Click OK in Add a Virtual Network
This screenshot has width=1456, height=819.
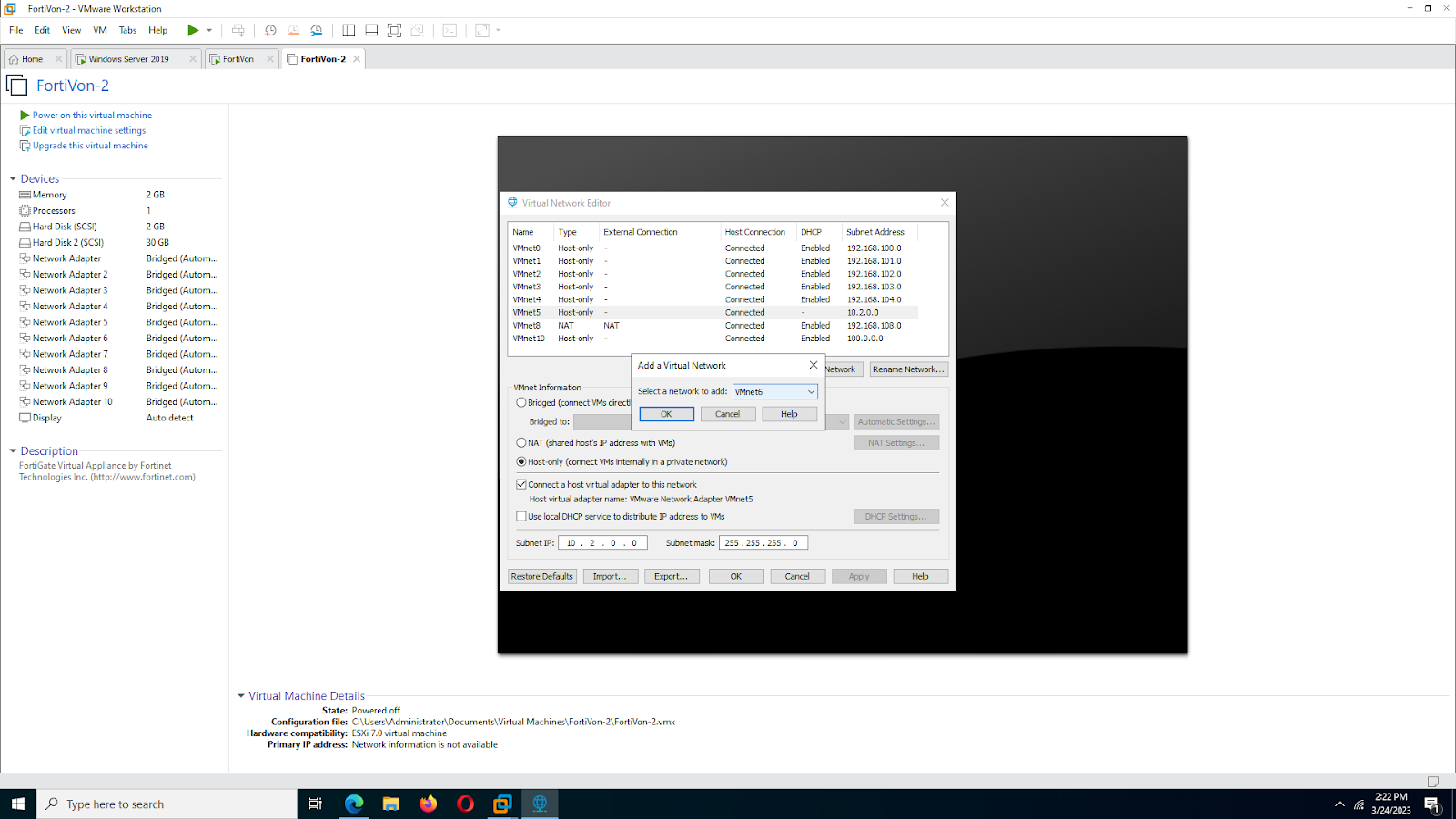(x=666, y=414)
